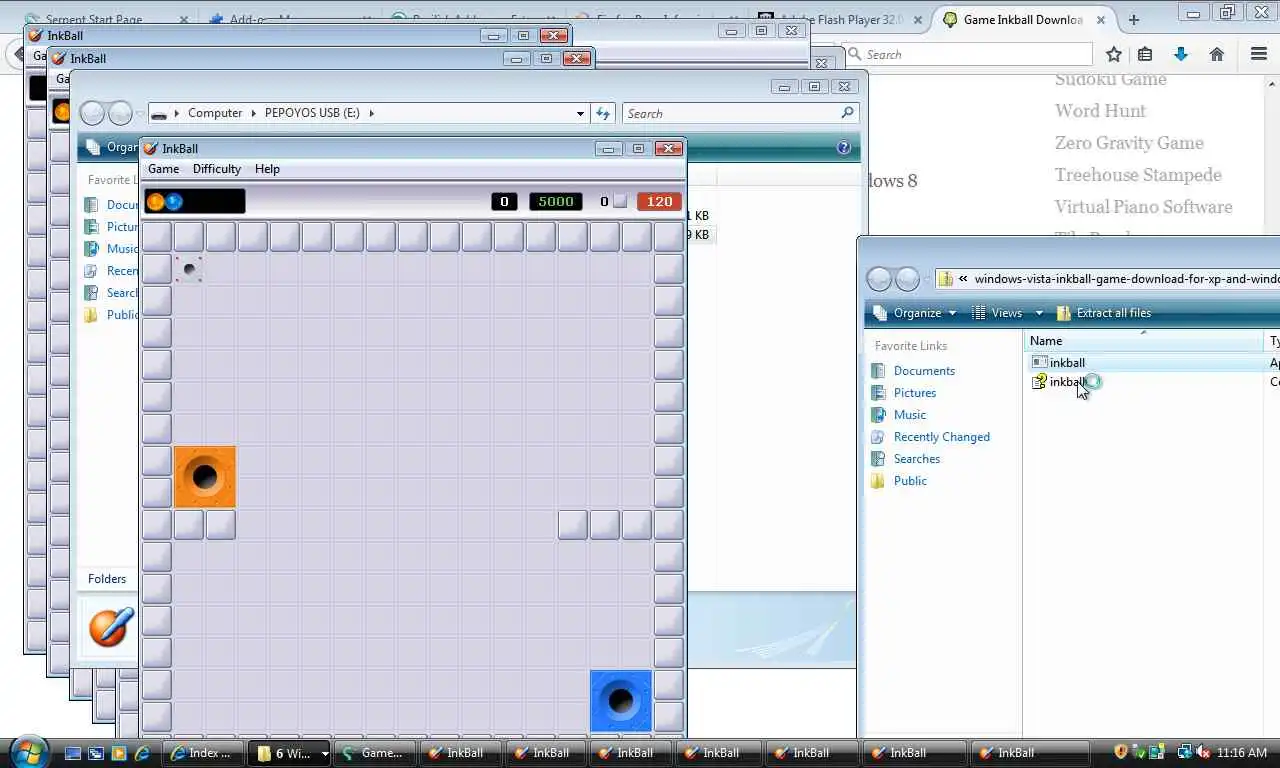
Task: Click Internet Explorer icon in Quick Launch
Action: 142,753
